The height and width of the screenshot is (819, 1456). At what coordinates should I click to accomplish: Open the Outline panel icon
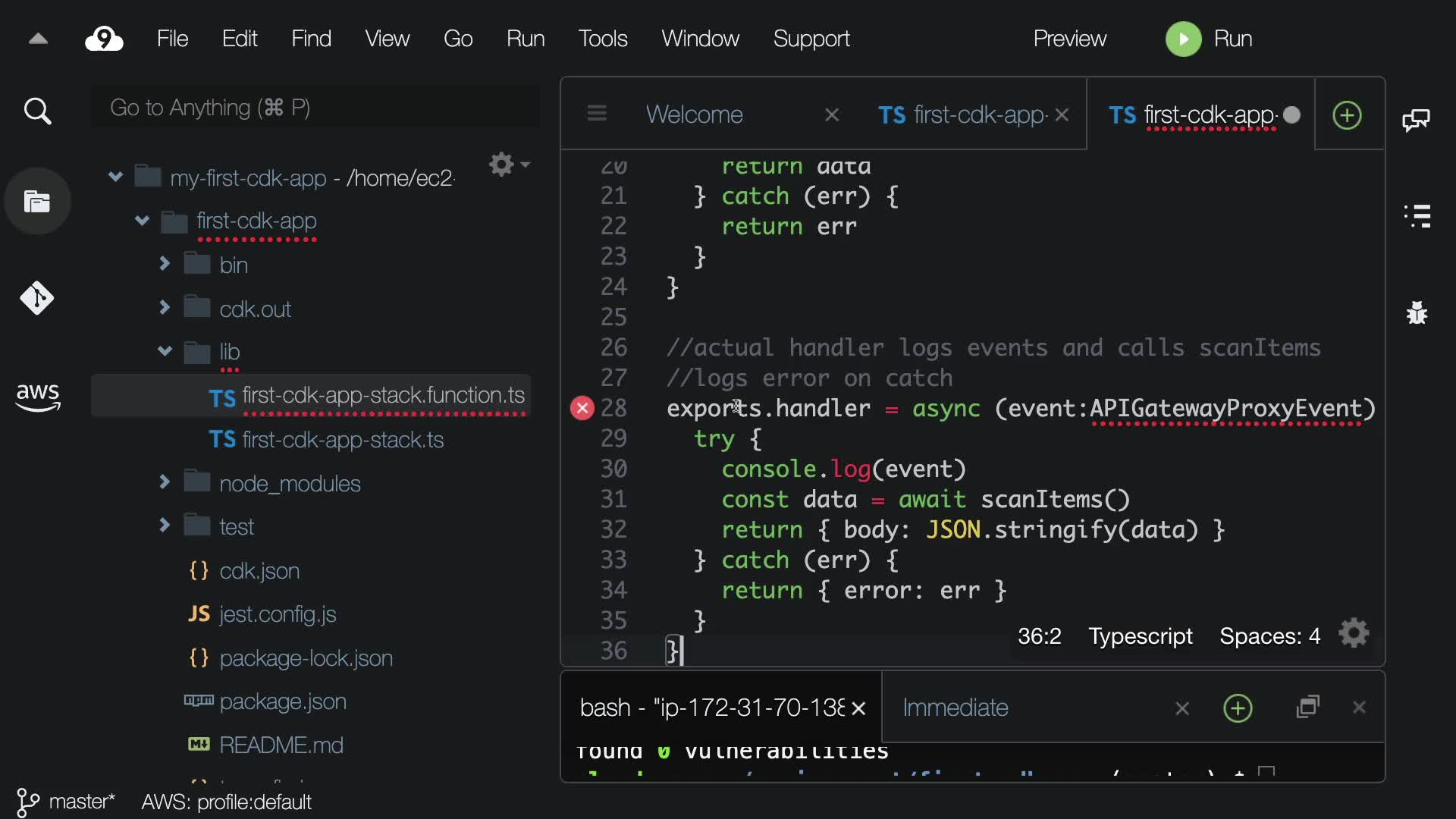tap(1417, 216)
